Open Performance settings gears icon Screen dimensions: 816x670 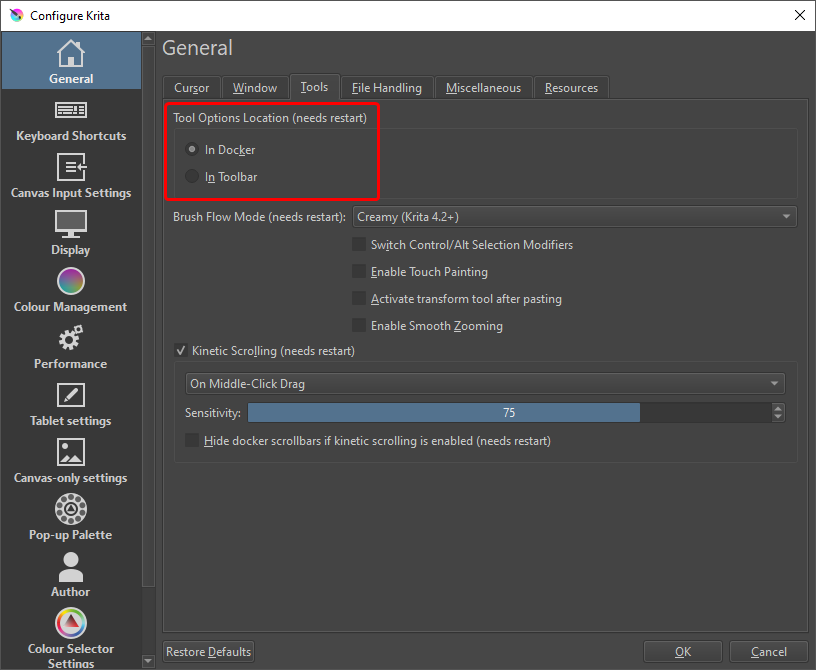coord(71,338)
